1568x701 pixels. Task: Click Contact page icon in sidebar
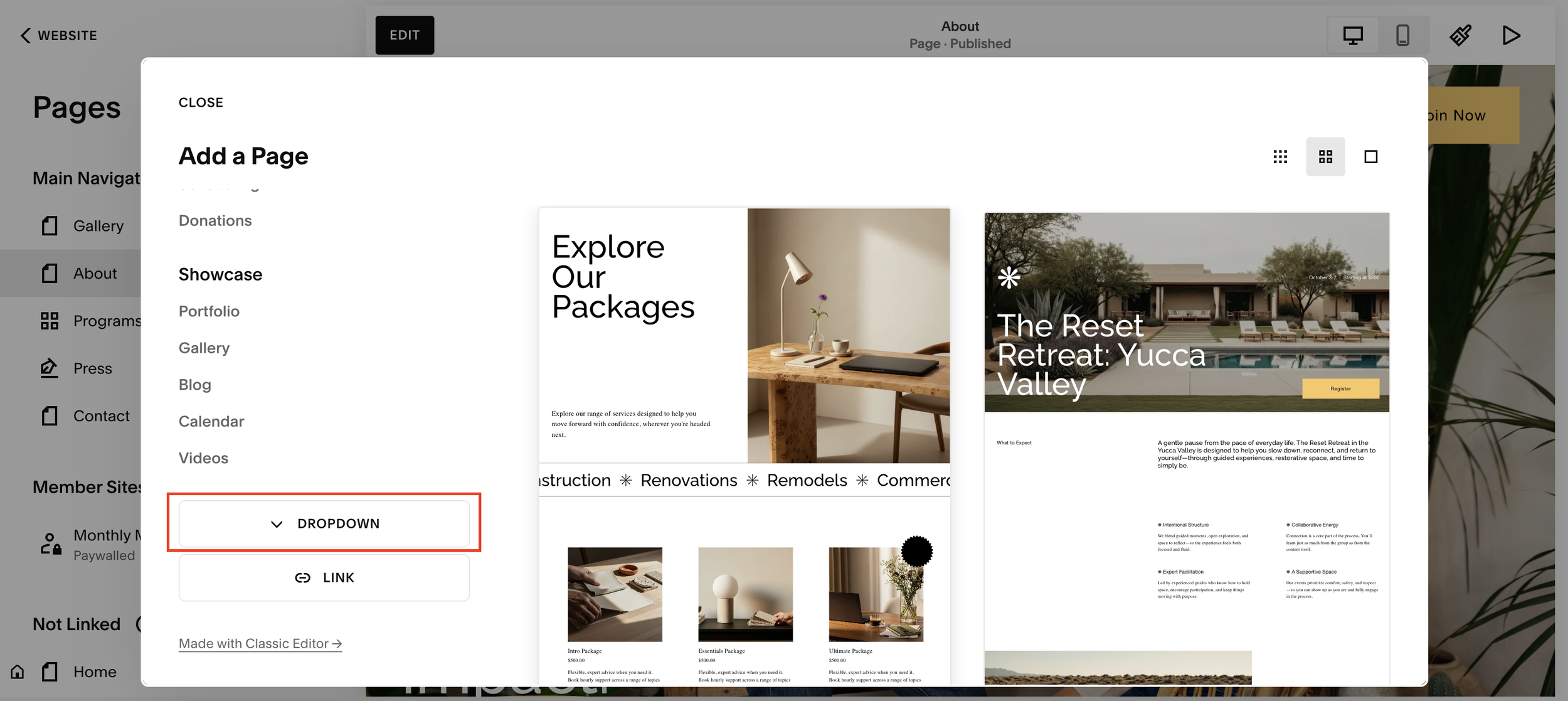pos(50,416)
